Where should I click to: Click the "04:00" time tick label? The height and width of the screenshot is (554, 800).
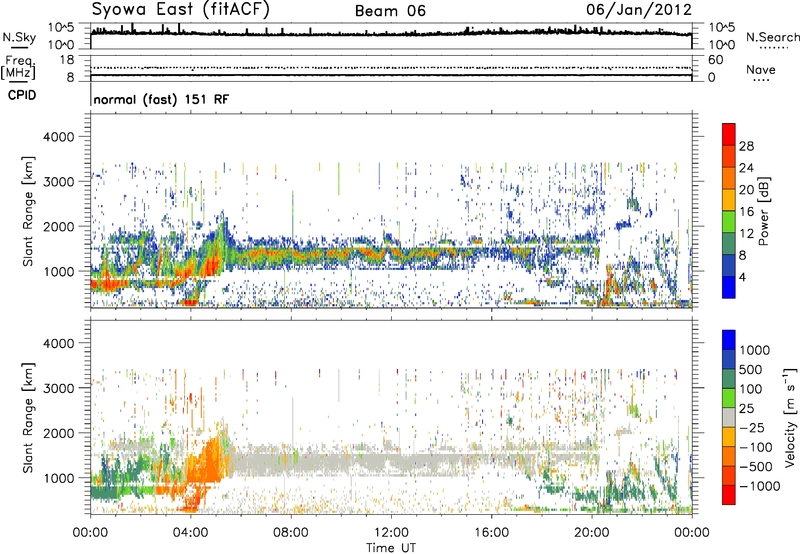(x=191, y=533)
